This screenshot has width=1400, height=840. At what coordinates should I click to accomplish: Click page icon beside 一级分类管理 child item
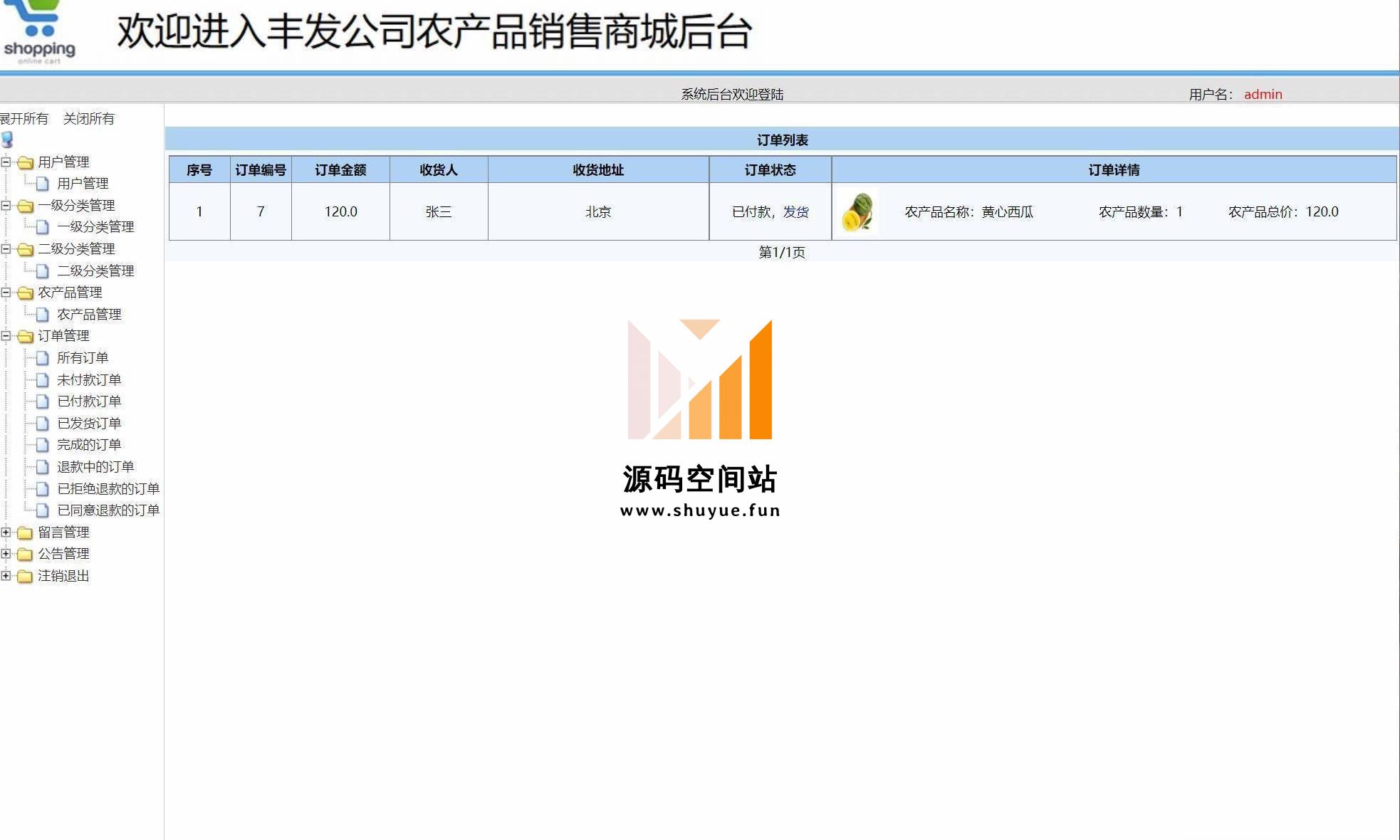(x=43, y=227)
